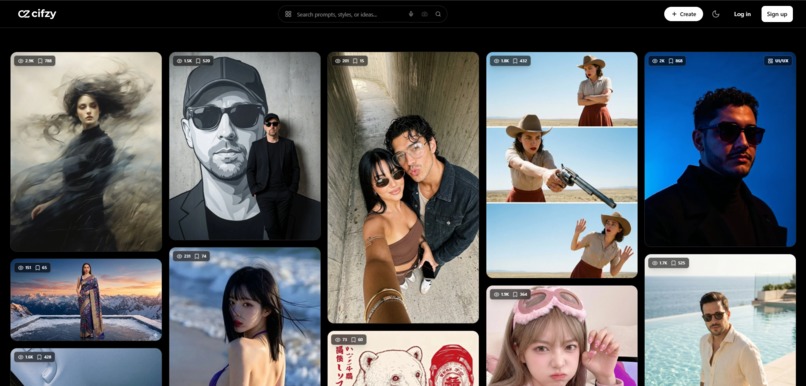Bookmark the man by infinity pool card
806x386 pixels.
(x=674, y=263)
